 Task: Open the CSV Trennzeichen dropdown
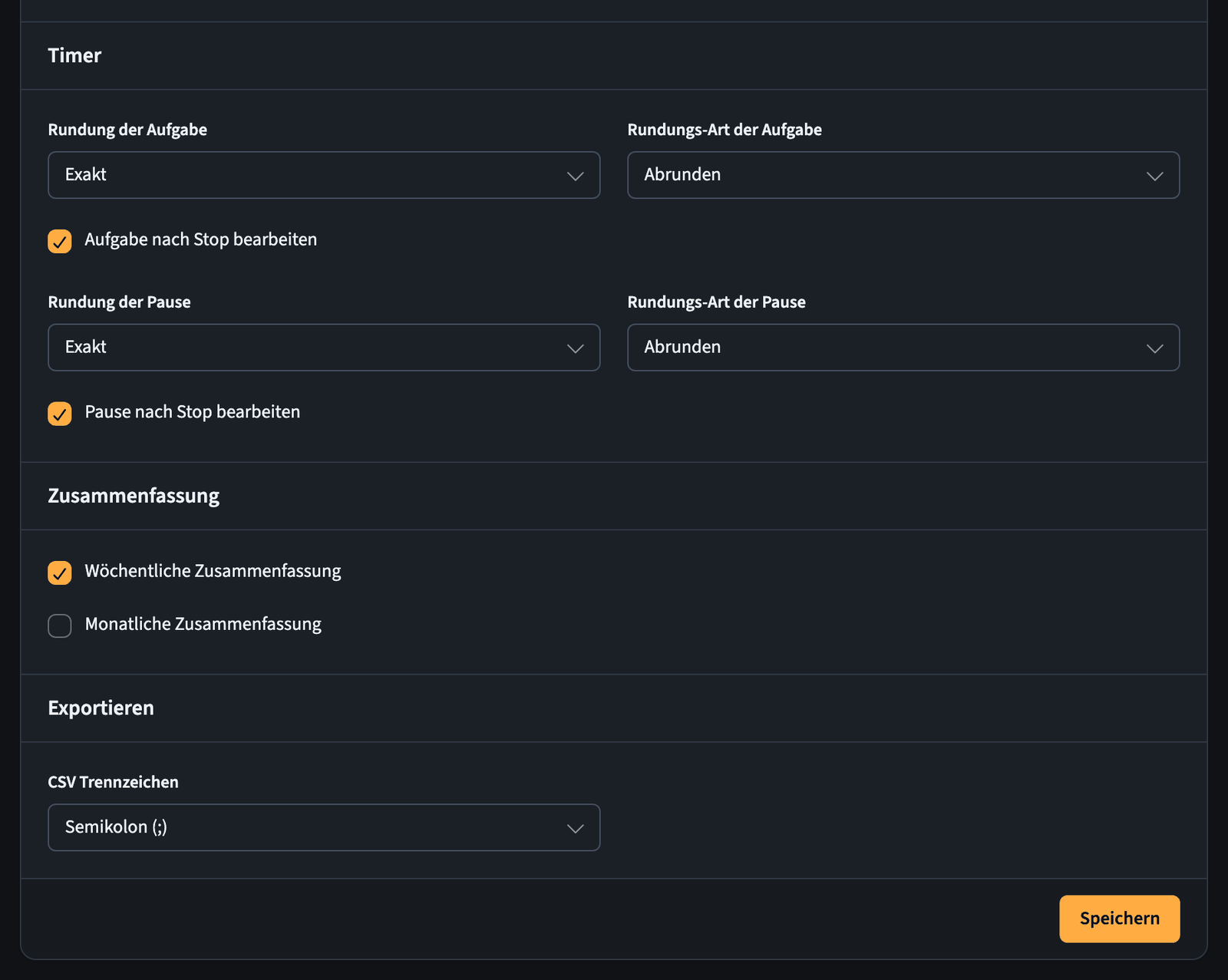pos(324,827)
